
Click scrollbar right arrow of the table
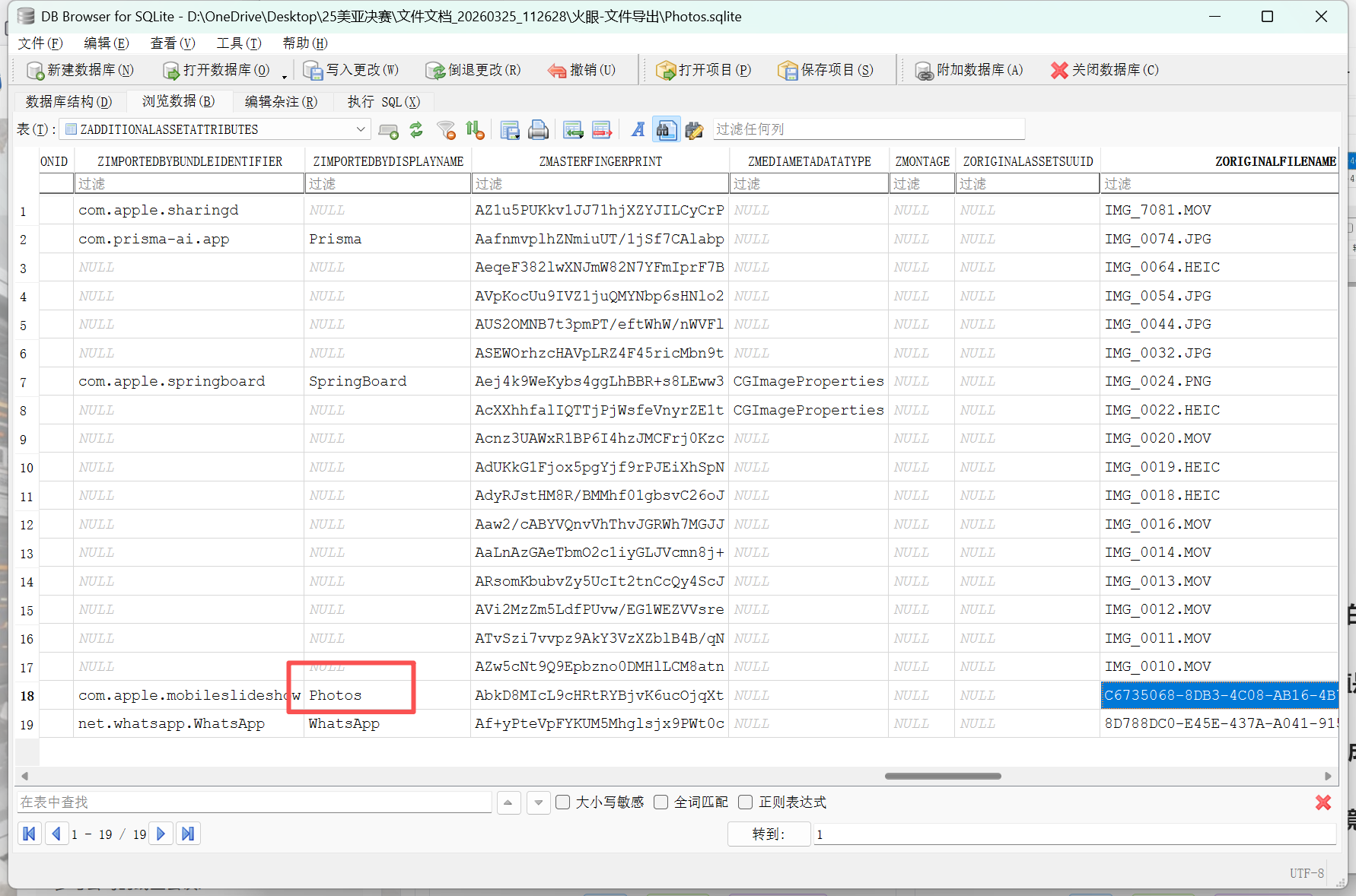pyautogui.click(x=1328, y=776)
